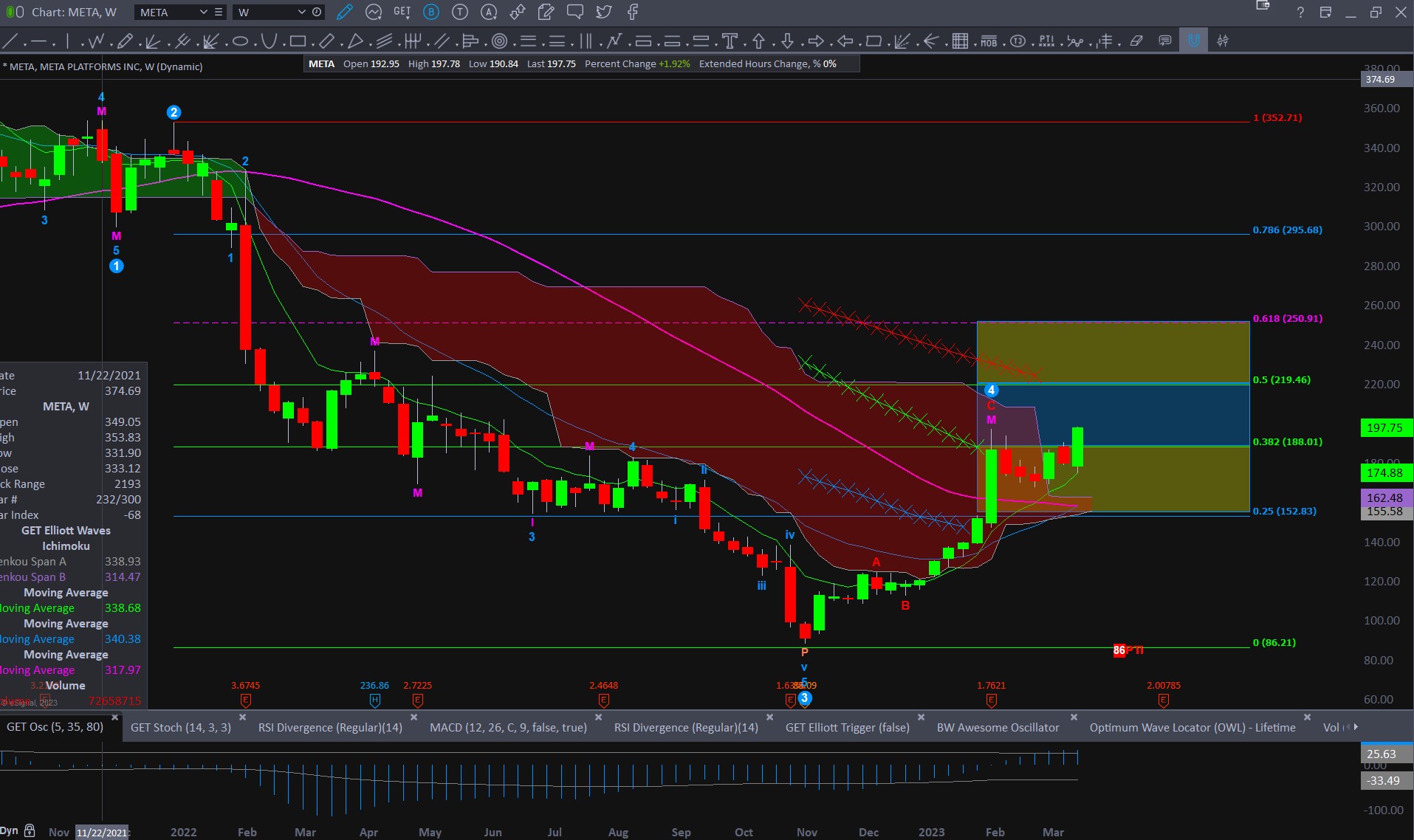
Task: Switch to the GET Stoch tab
Action: point(181,728)
